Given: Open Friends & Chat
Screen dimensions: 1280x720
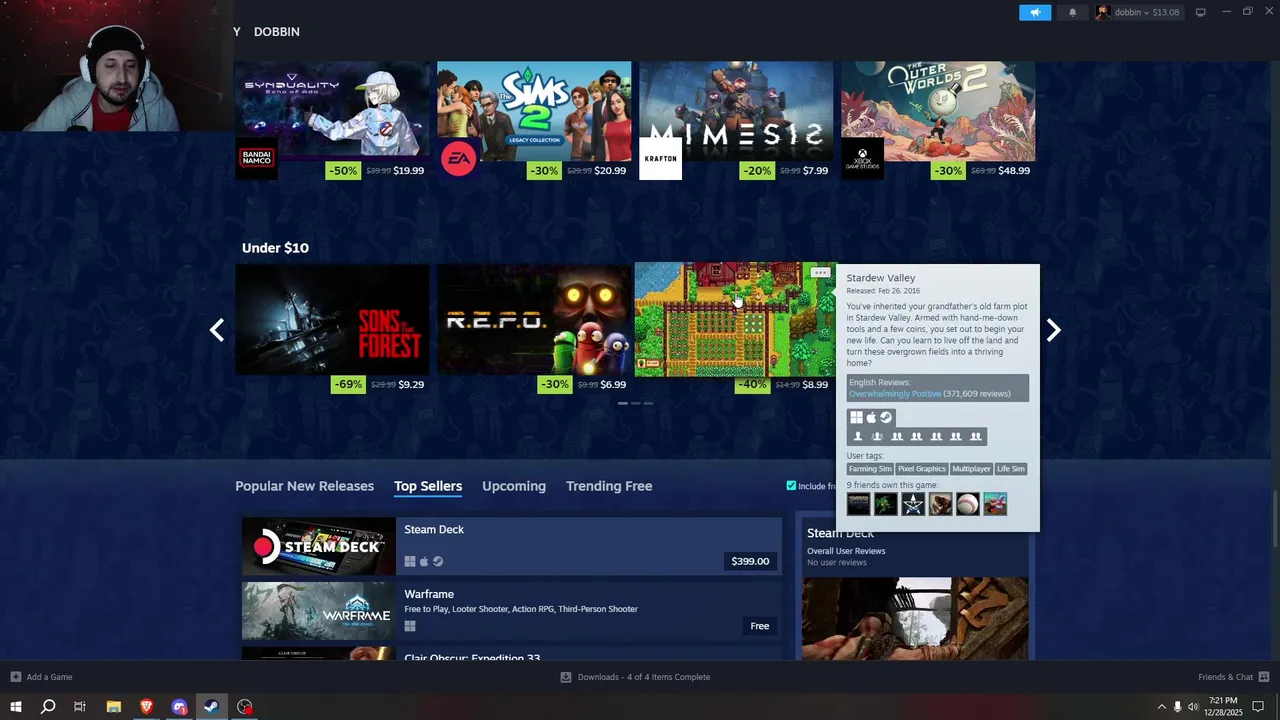Looking at the screenshot, I should point(1233,677).
